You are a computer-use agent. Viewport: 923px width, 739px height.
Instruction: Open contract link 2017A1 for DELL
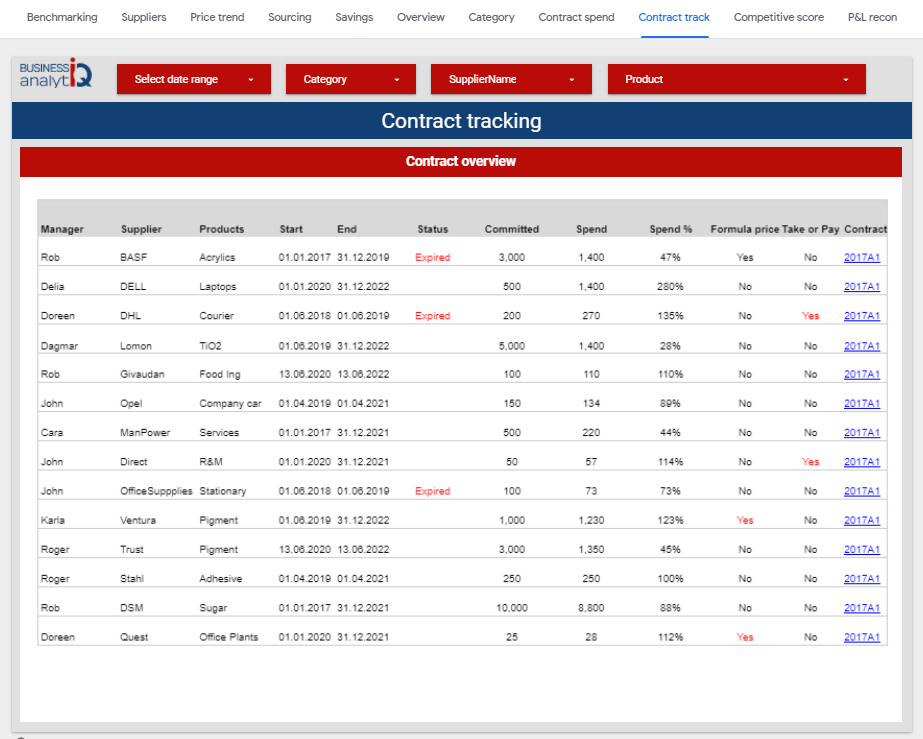862,287
